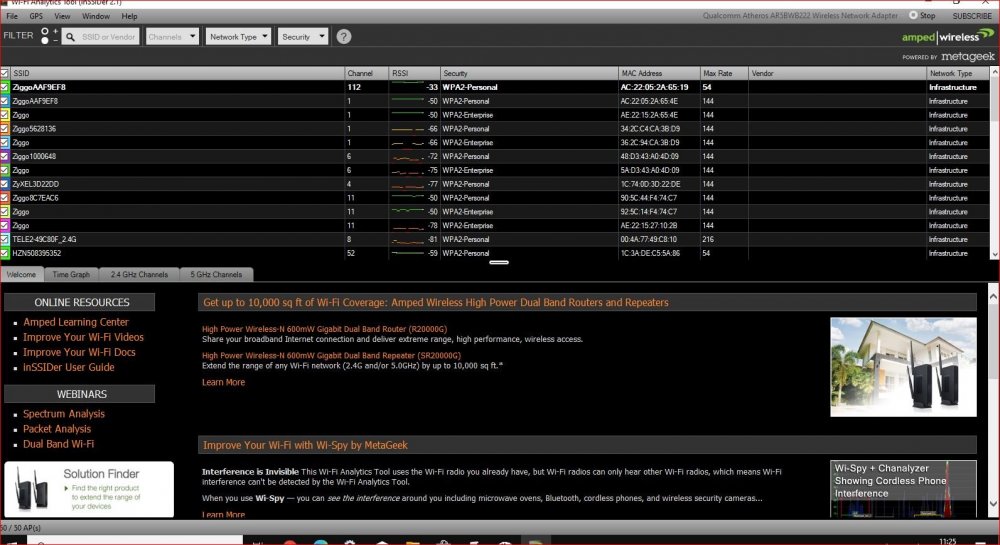
Task: Sort by the Vendor column header
Action: [x=837, y=73]
